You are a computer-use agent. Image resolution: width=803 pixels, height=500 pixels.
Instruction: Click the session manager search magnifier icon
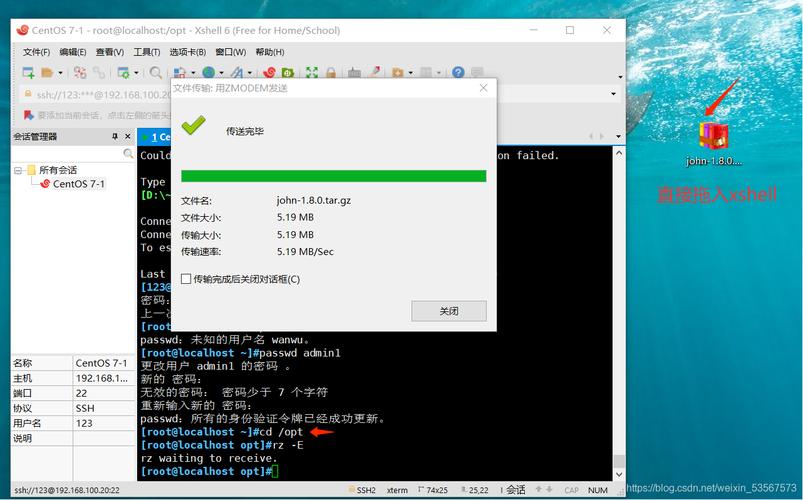point(128,154)
